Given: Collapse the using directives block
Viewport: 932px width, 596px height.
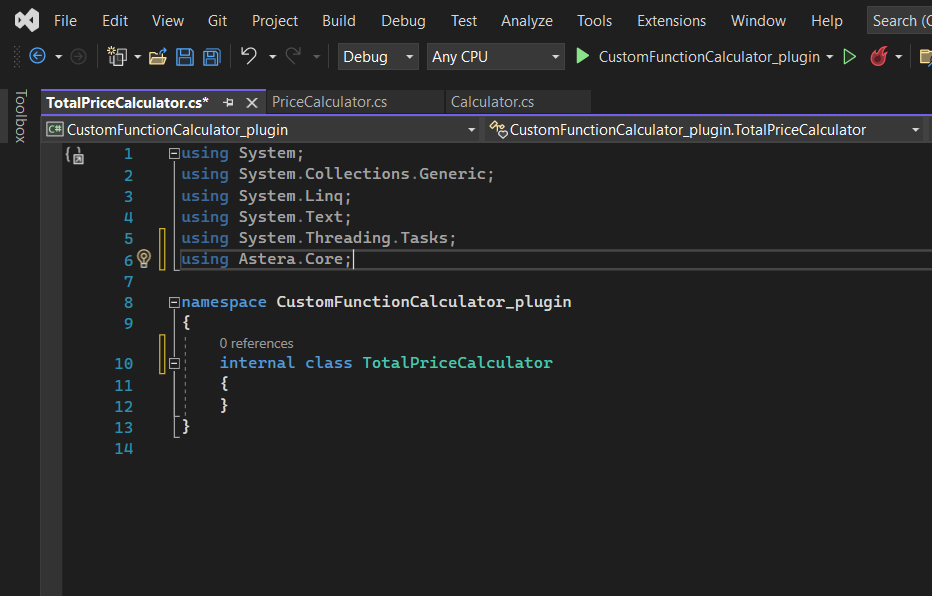Looking at the screenshot, I should (174, 154).
